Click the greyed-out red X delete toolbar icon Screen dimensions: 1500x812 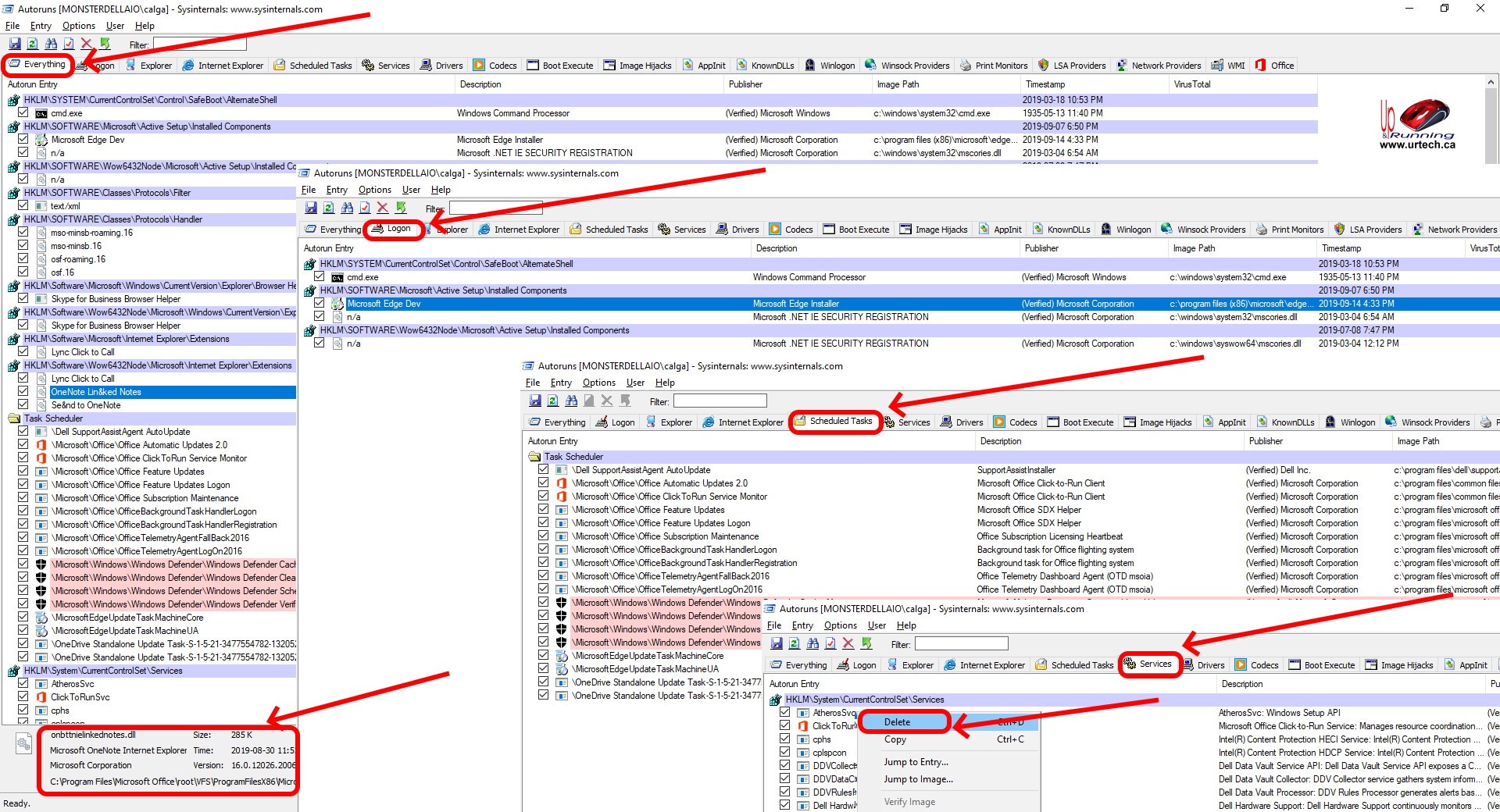tap(606, 401)
